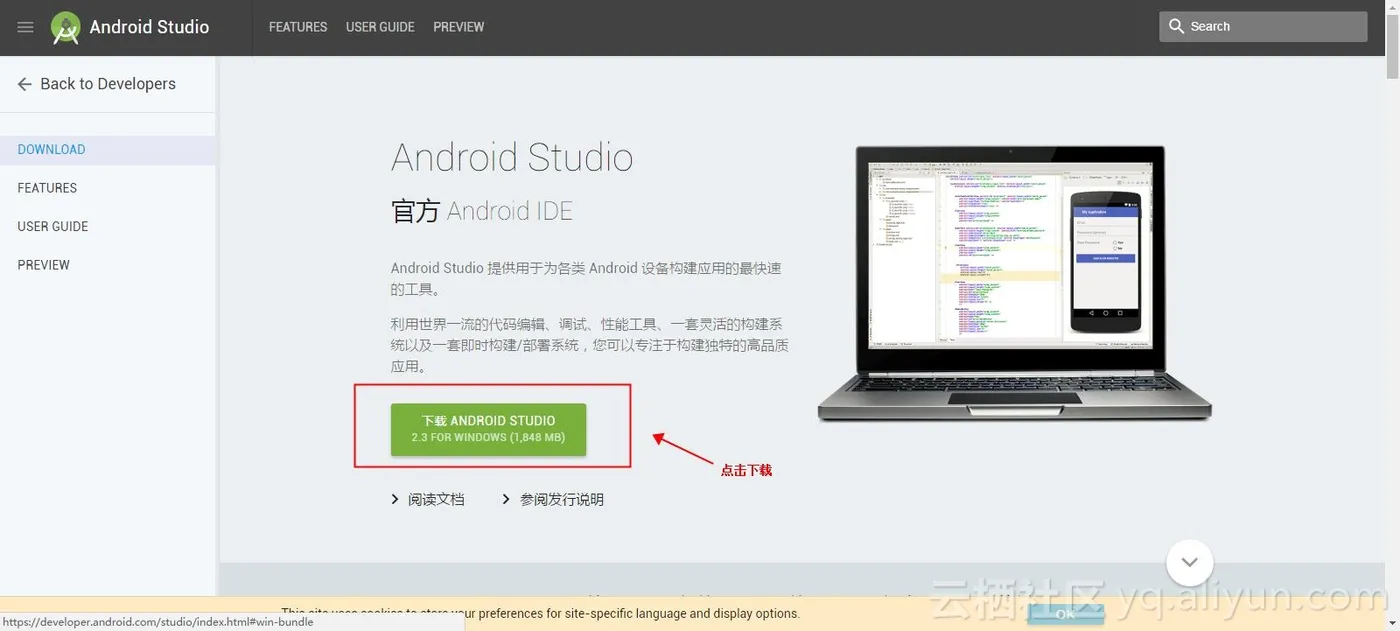The image size is (1400, 631).
Task: Open the hamburger navigation menu
Action: coord(26,27)
